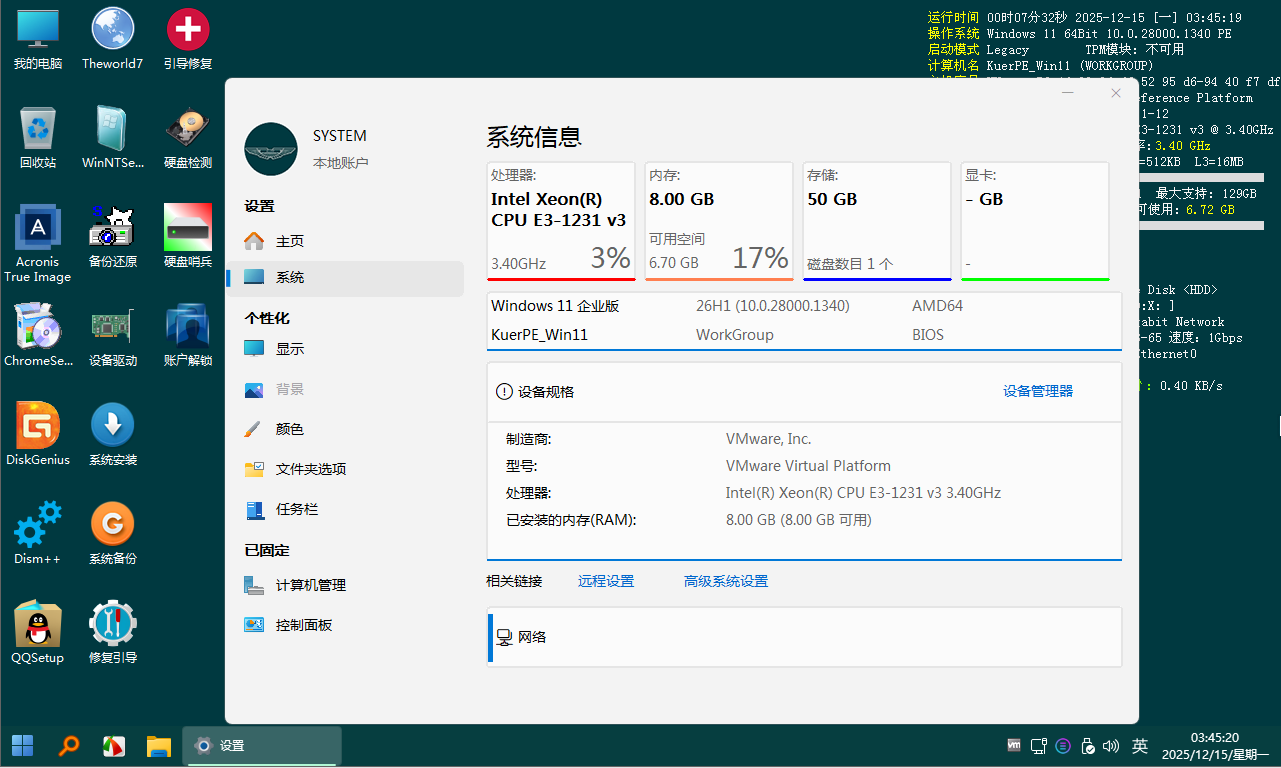Toggle the 英 input language indicator
The image size is (1281, 768).
coord(1139,746)
